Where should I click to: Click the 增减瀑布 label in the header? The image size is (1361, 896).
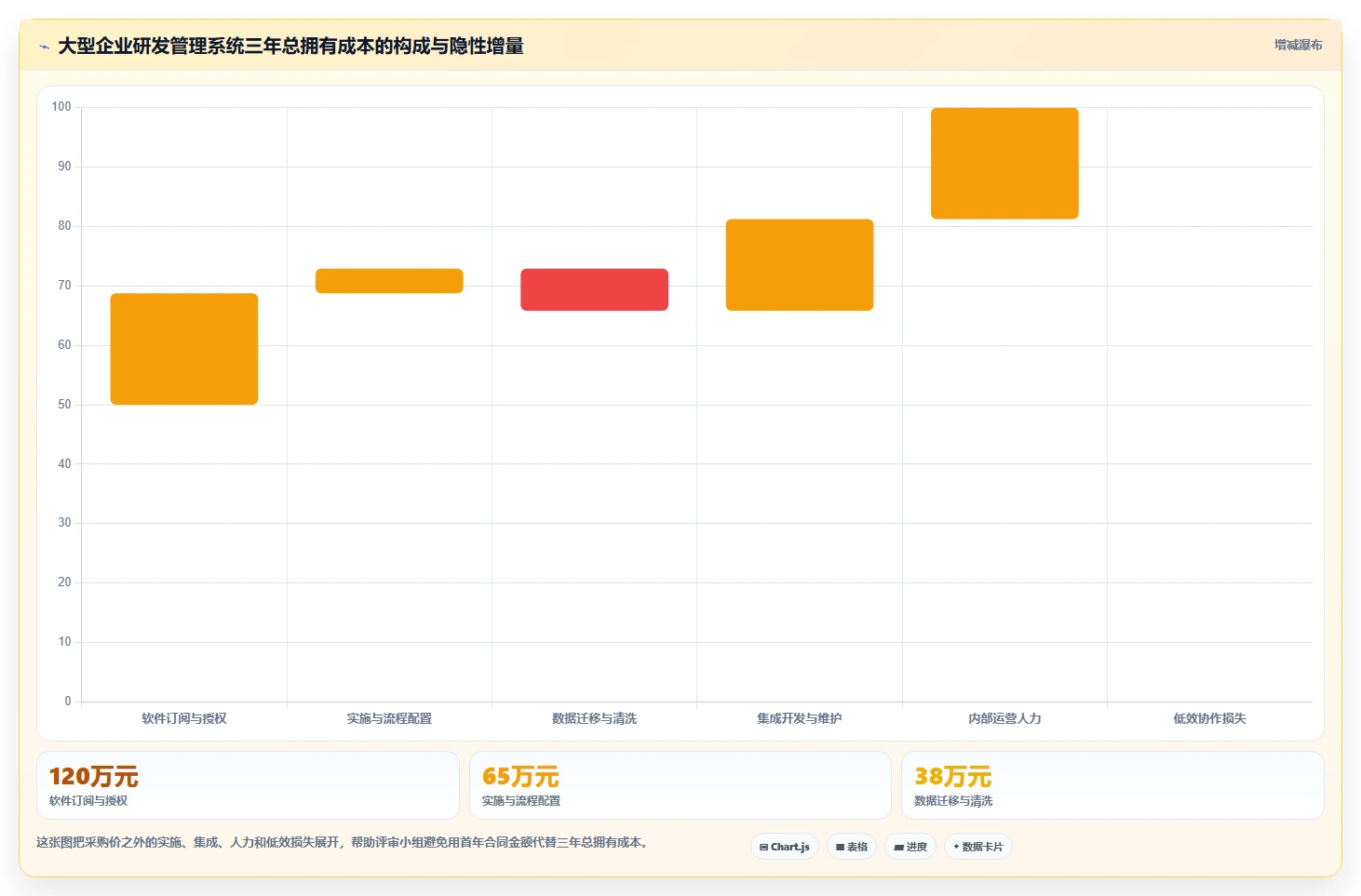click(1298, 45)
